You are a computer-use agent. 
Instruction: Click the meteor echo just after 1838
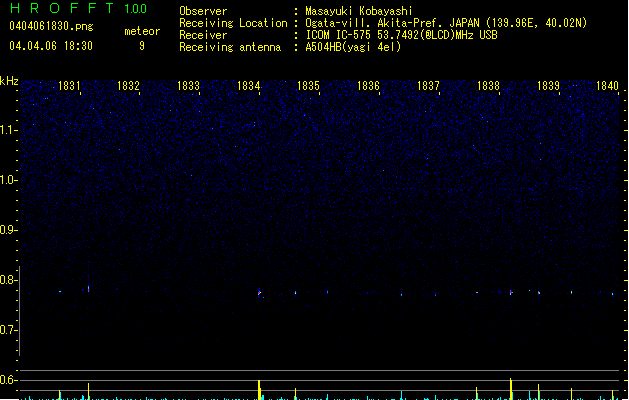point(511,292)
